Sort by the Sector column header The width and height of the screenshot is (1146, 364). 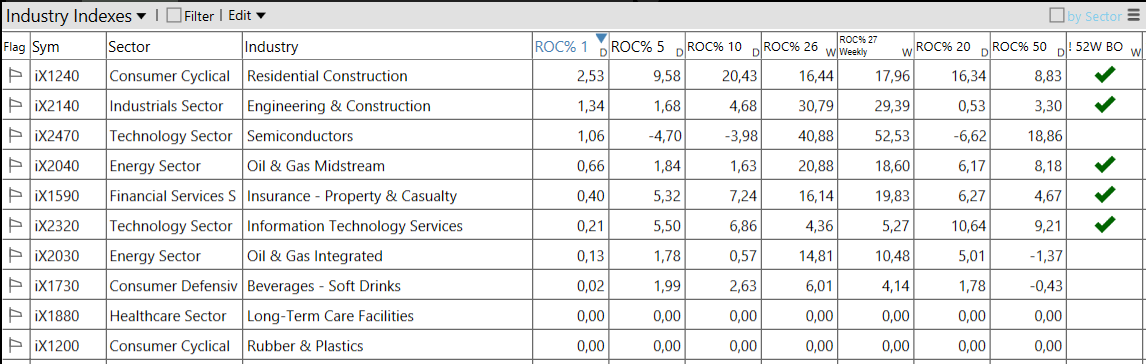point(174,47)
